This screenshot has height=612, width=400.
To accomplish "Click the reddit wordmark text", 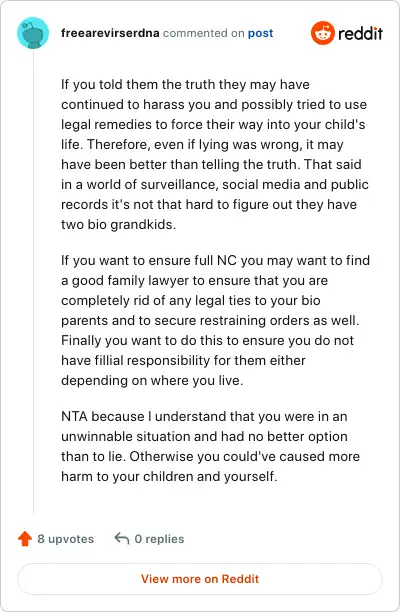I will pyautogui.click(x=360, y=34).
